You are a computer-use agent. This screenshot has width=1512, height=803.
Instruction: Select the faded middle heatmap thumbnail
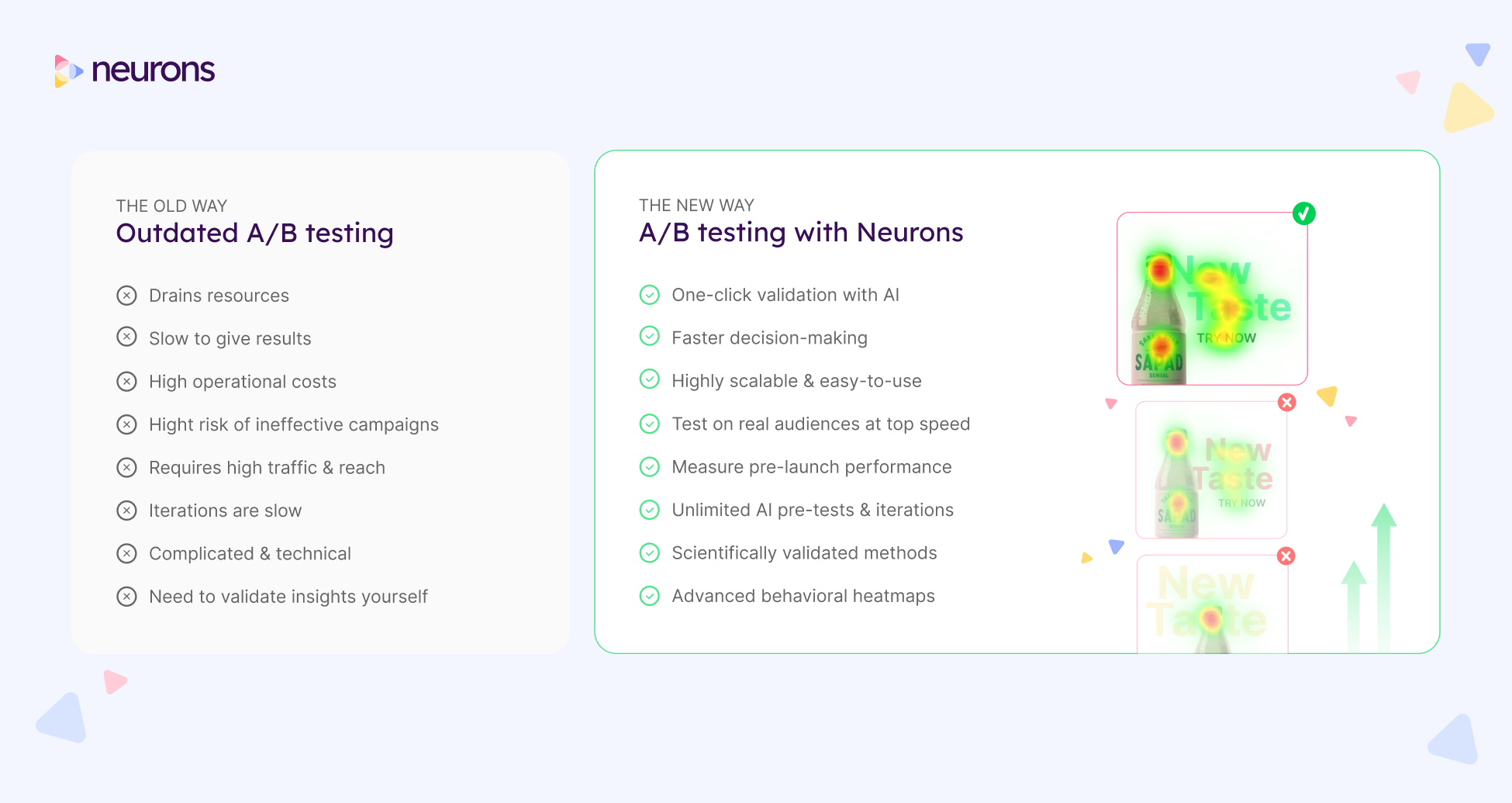1210,470
